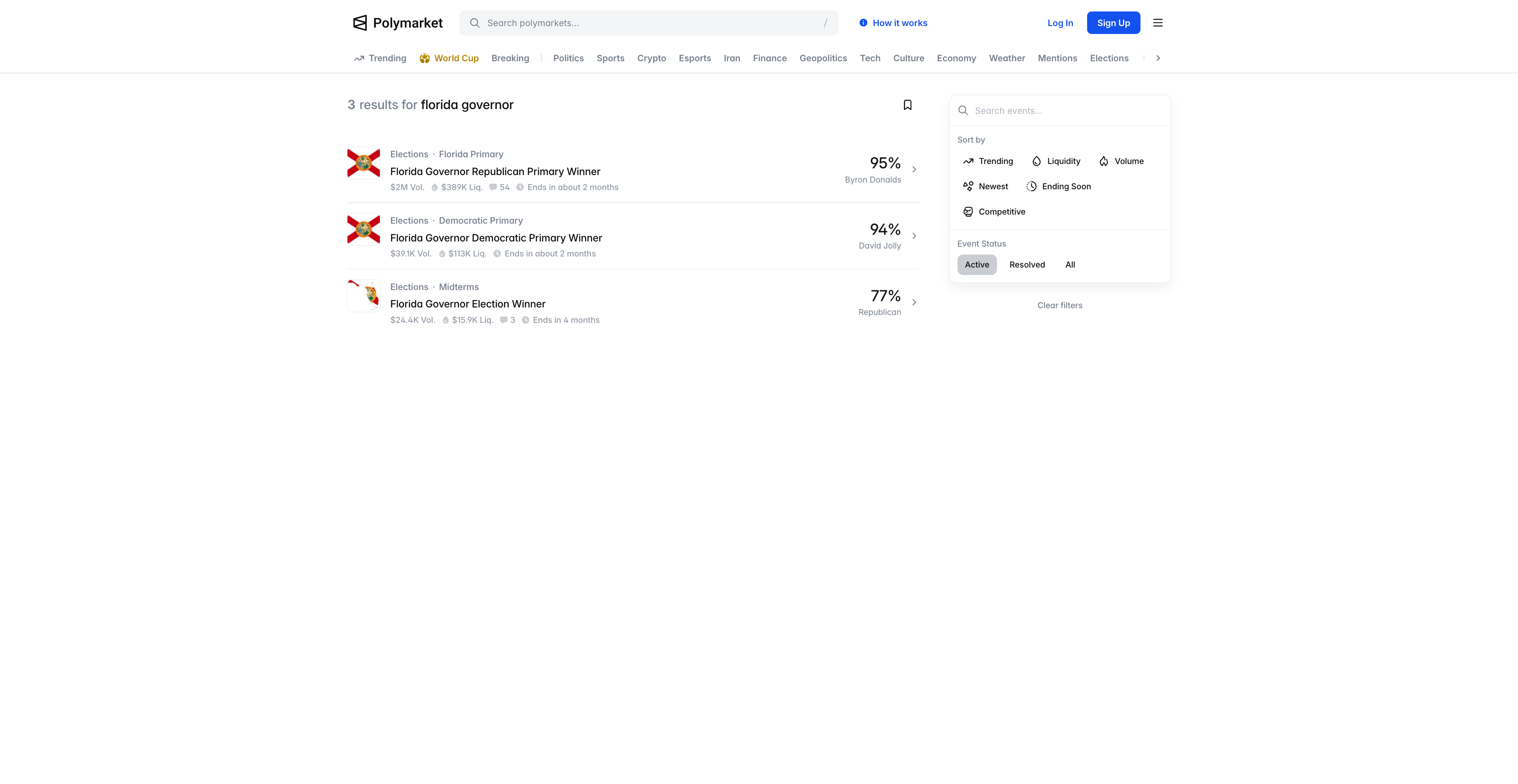Save this search with bookmark icon
This screenshot has height=784, width=1518.
pos(908,105)
